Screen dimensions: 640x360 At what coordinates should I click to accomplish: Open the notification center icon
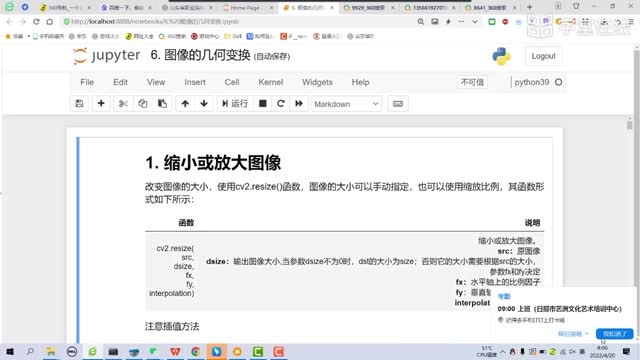(x=627, y=351)
